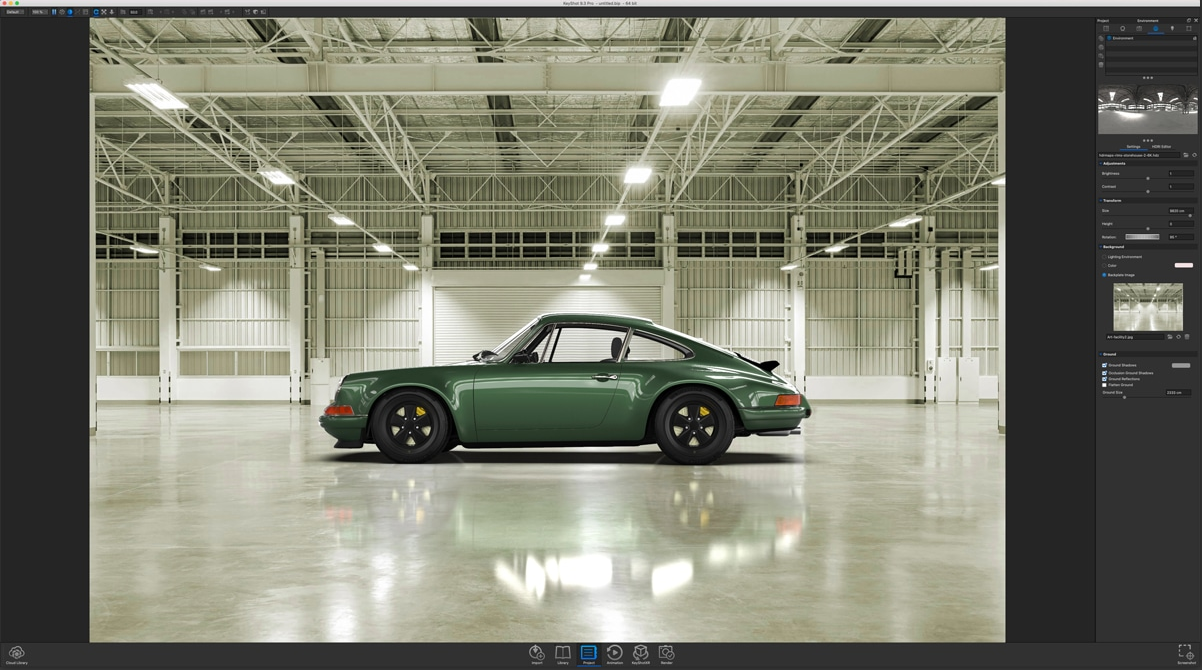Open the Render dialog
This screenshot has width=1202, height=670.
coord(666,653)
